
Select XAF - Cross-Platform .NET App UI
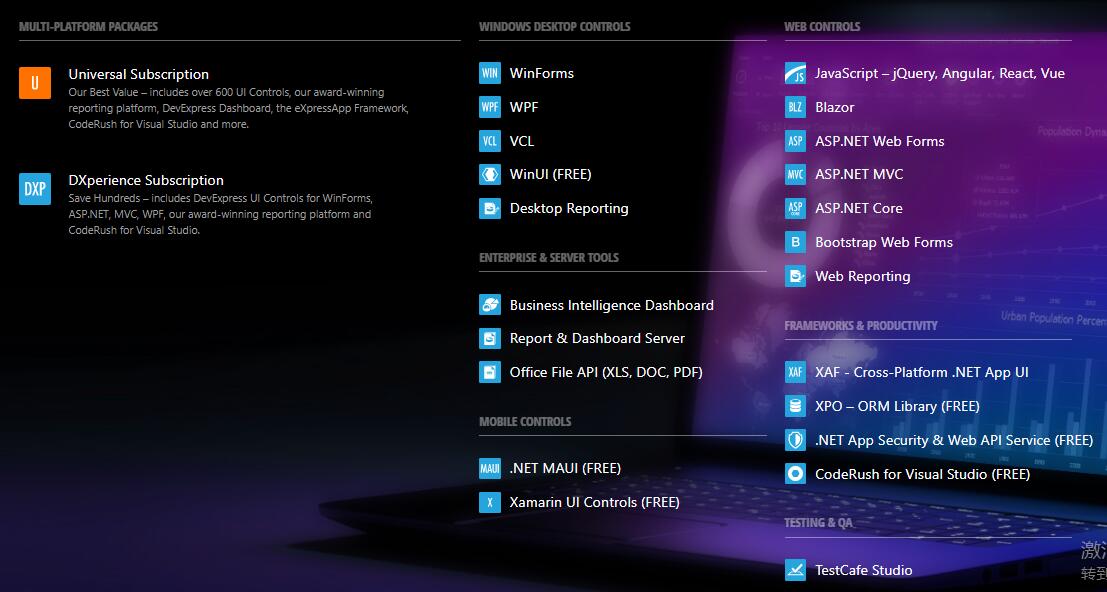pyautogui.click(x=921, y=372)
